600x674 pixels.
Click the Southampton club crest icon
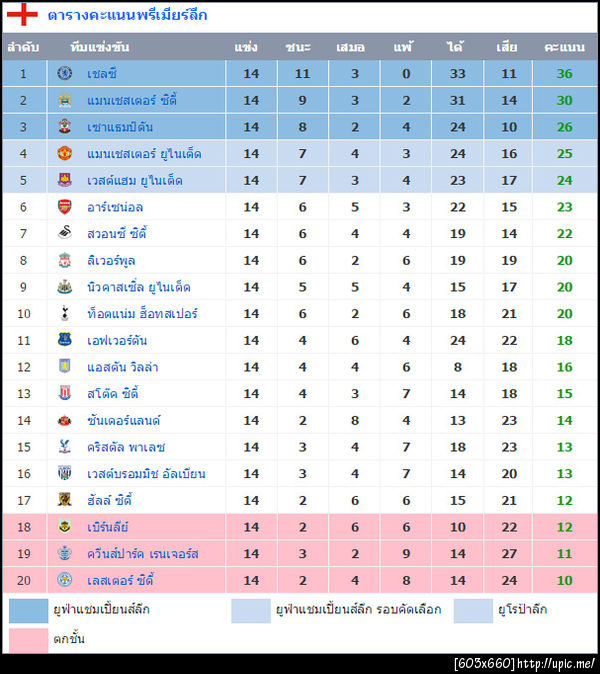click(65, 127)
